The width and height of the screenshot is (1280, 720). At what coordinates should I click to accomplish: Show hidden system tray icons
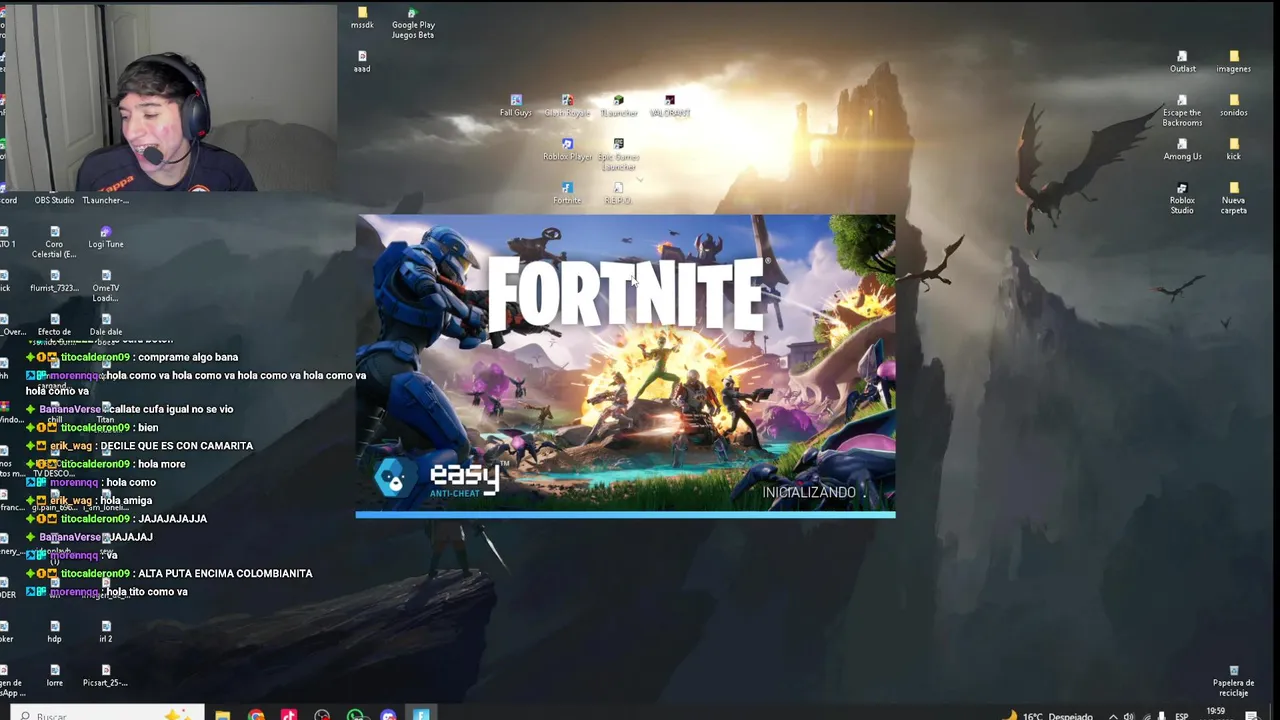pos(1113,716)
